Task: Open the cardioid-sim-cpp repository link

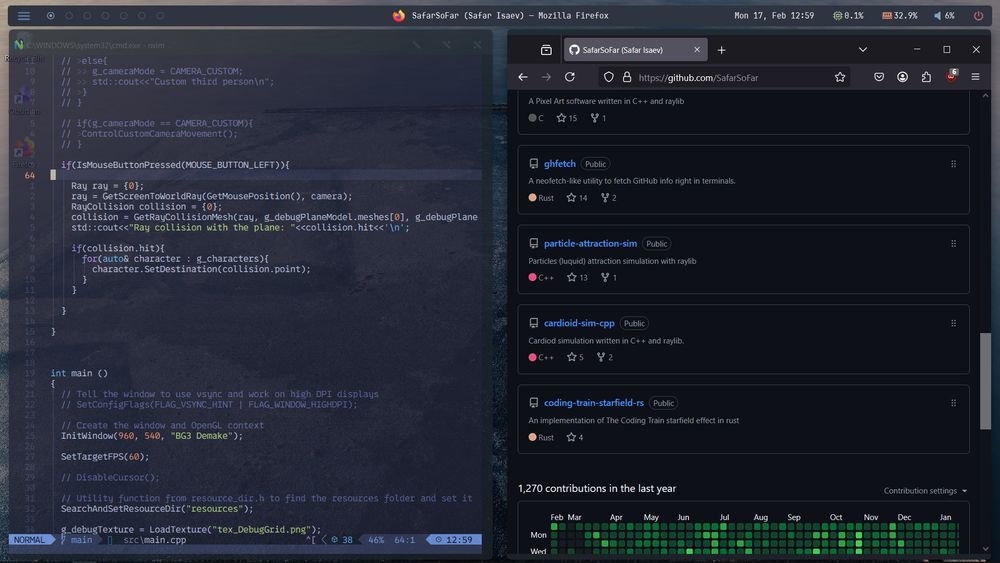Action: coord(579,323)
